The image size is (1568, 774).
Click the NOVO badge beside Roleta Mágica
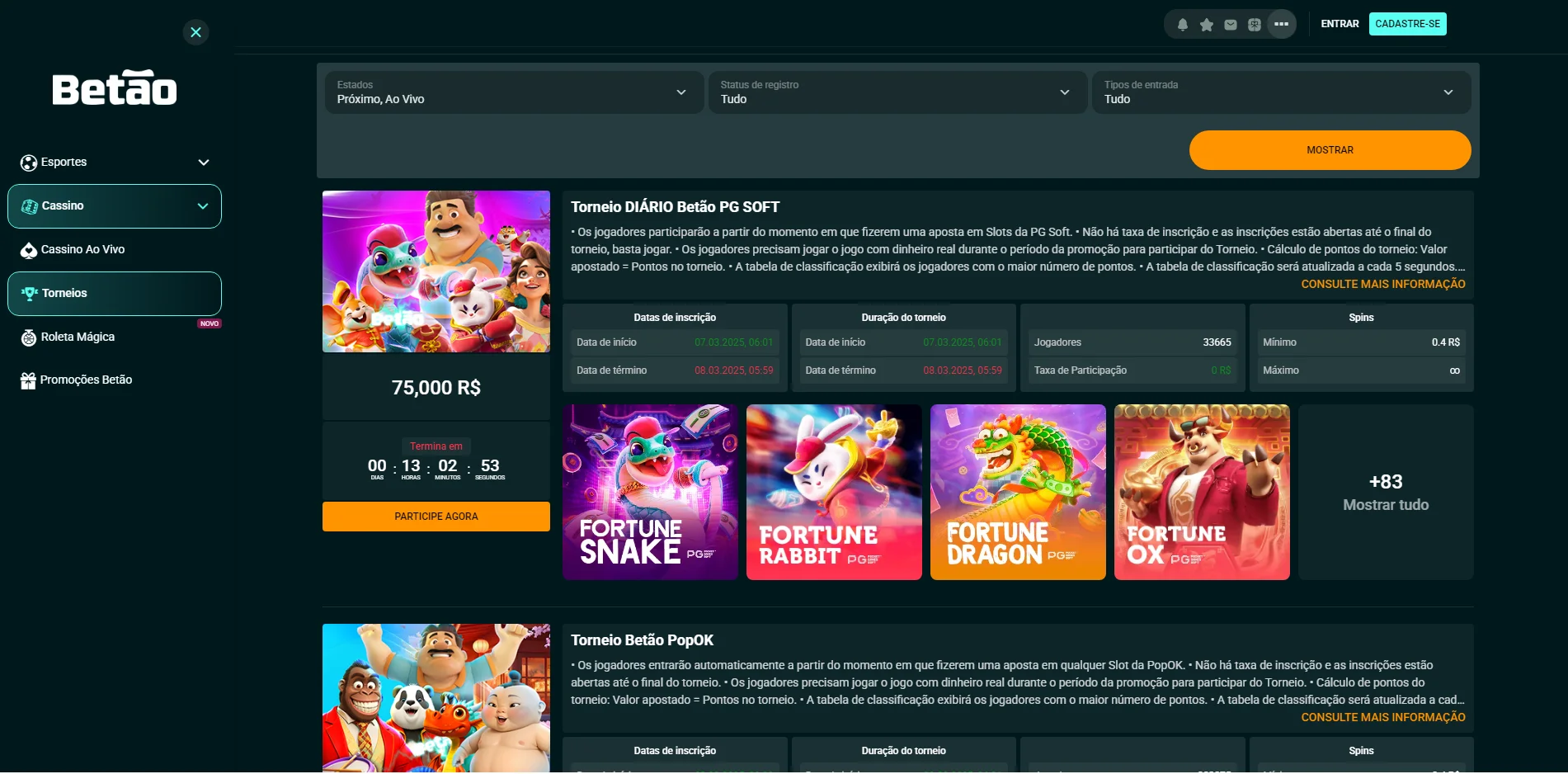tap(210, 323)
